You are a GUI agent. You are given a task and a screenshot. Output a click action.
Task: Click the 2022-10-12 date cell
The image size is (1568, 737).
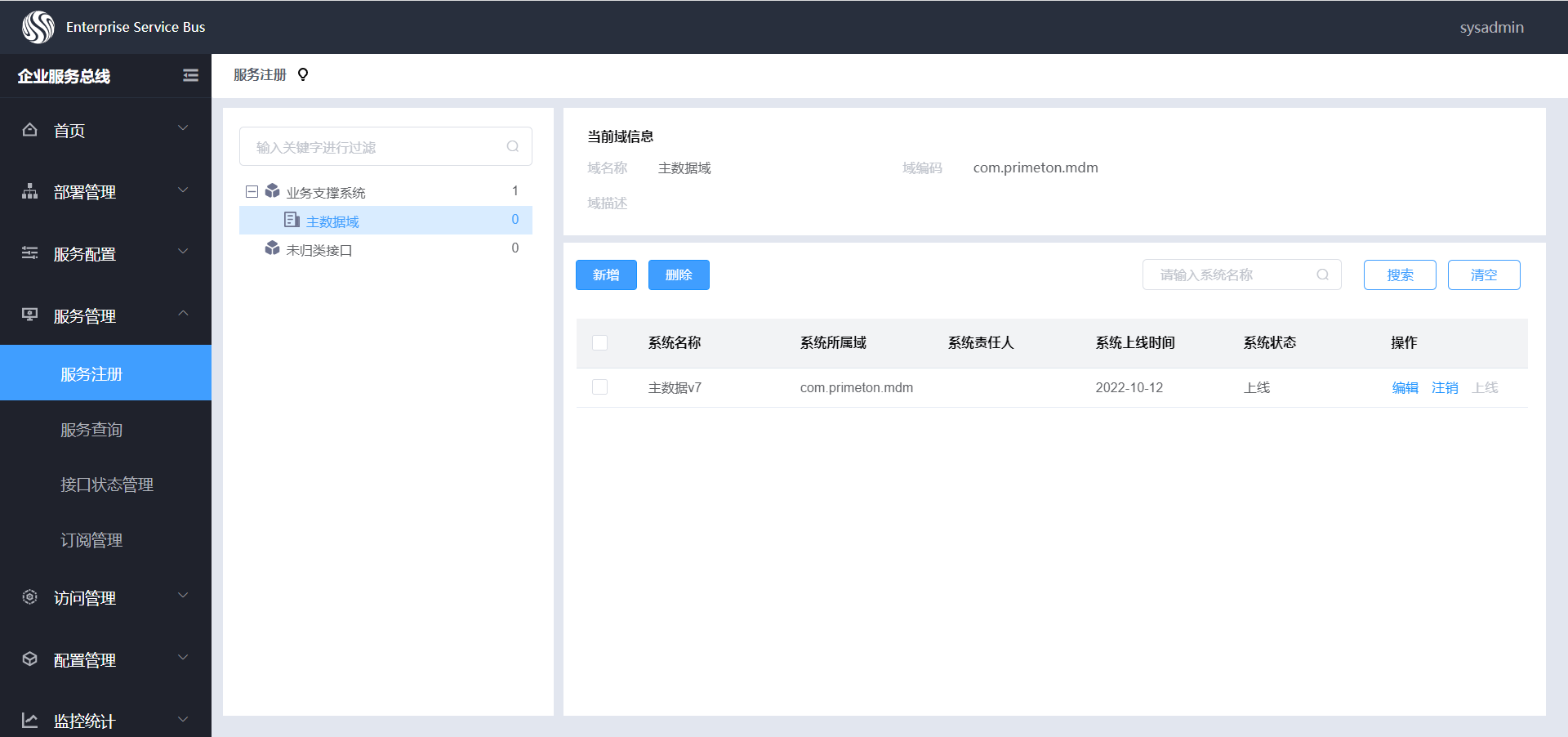pyautogui.click(x=1129, y=387)
